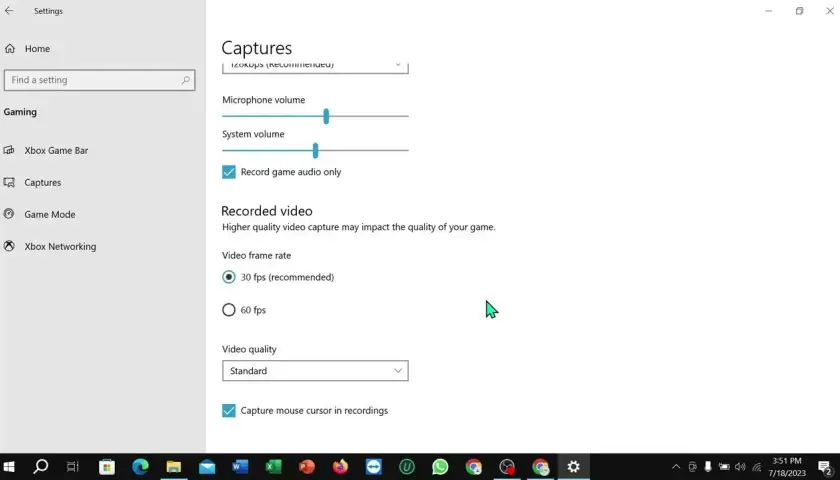Open PowerPoint from taskbar
Image resolution: width=840 pixels, height=480 pixels.
click(306, 467)
